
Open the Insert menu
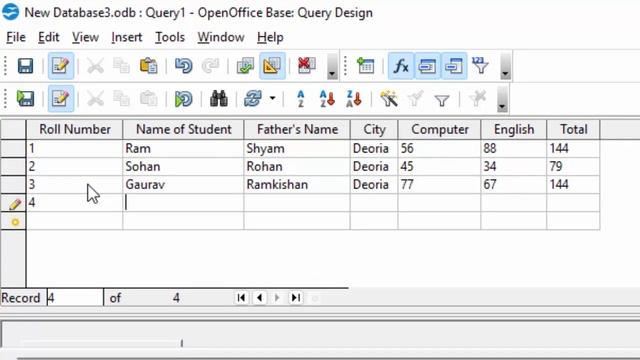click(x=127, y=37)
